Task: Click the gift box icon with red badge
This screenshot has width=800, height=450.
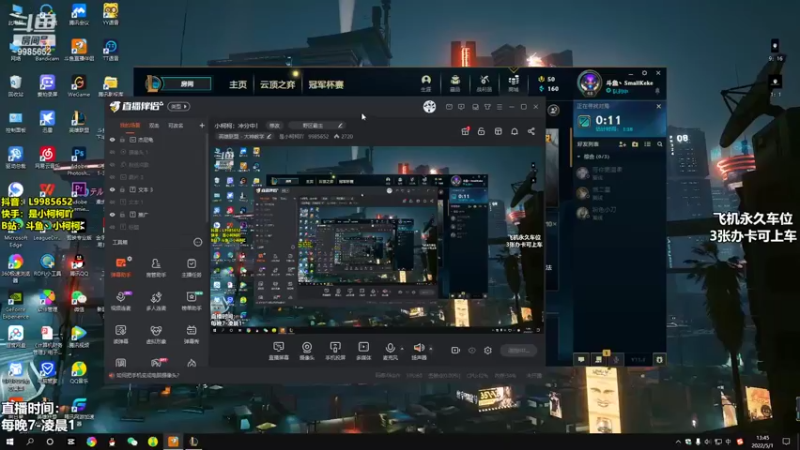Action: [465, 131]
